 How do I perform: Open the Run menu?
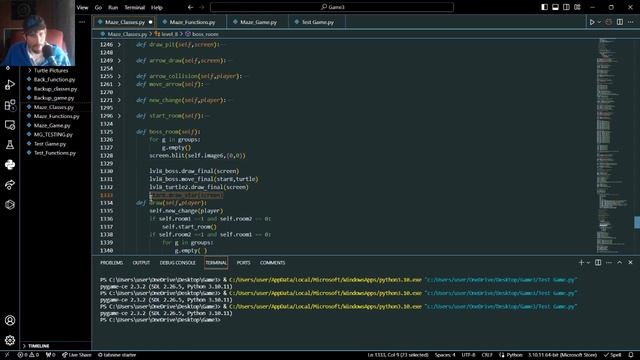pyautogui.click(x=113, y=7)
